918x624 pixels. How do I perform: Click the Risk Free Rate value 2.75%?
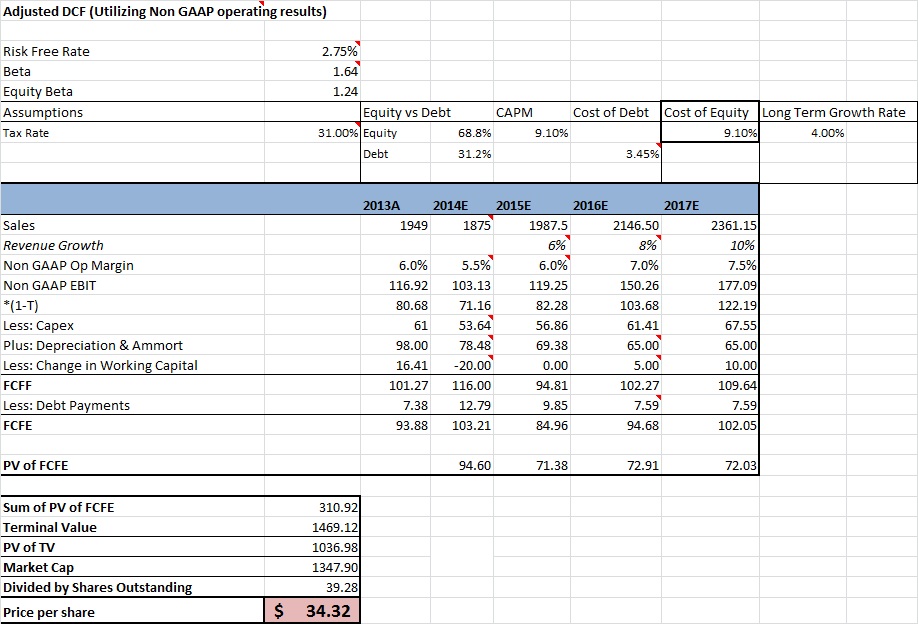pos(312,51)
